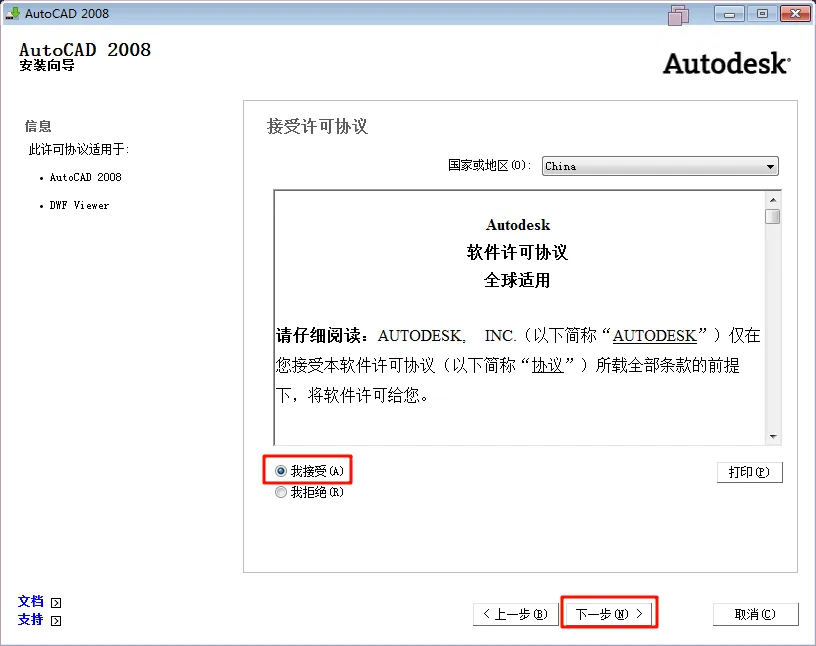This screenshot has height=646, width=816.
Task: Click the license agreement scrollbar thumb
Action: coord(773,216)
